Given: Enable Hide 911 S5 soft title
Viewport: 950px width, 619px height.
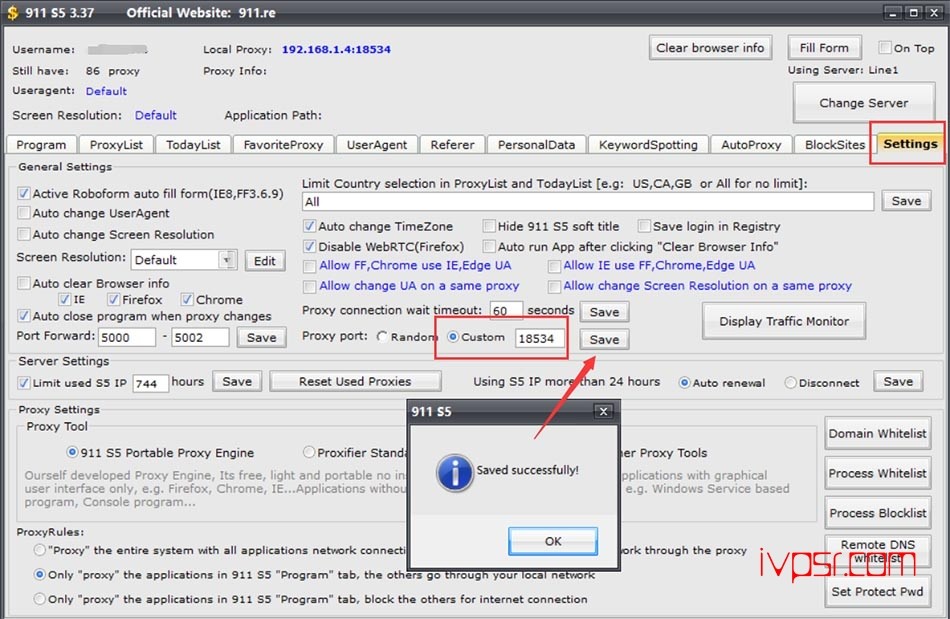Looking at the screenshot, I should (489, 226).
